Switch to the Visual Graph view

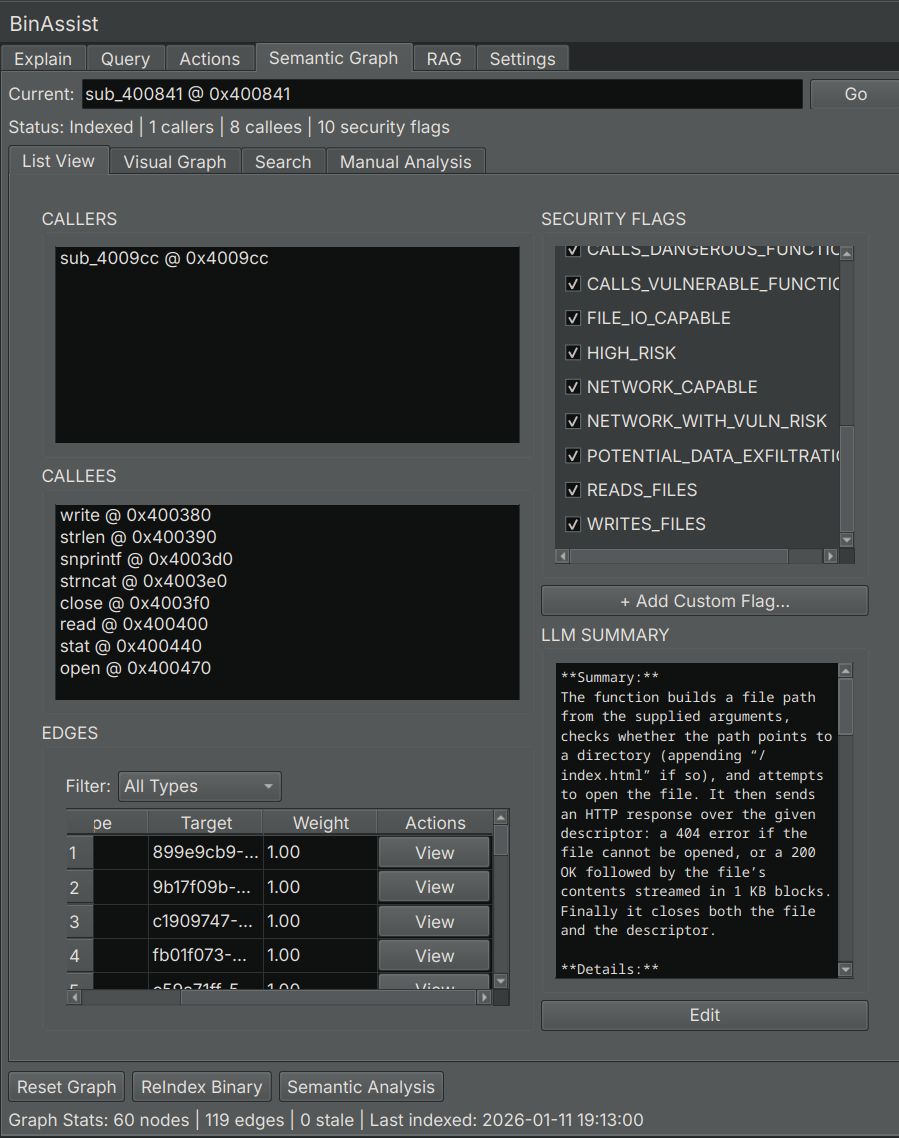[x=174, y=161]
